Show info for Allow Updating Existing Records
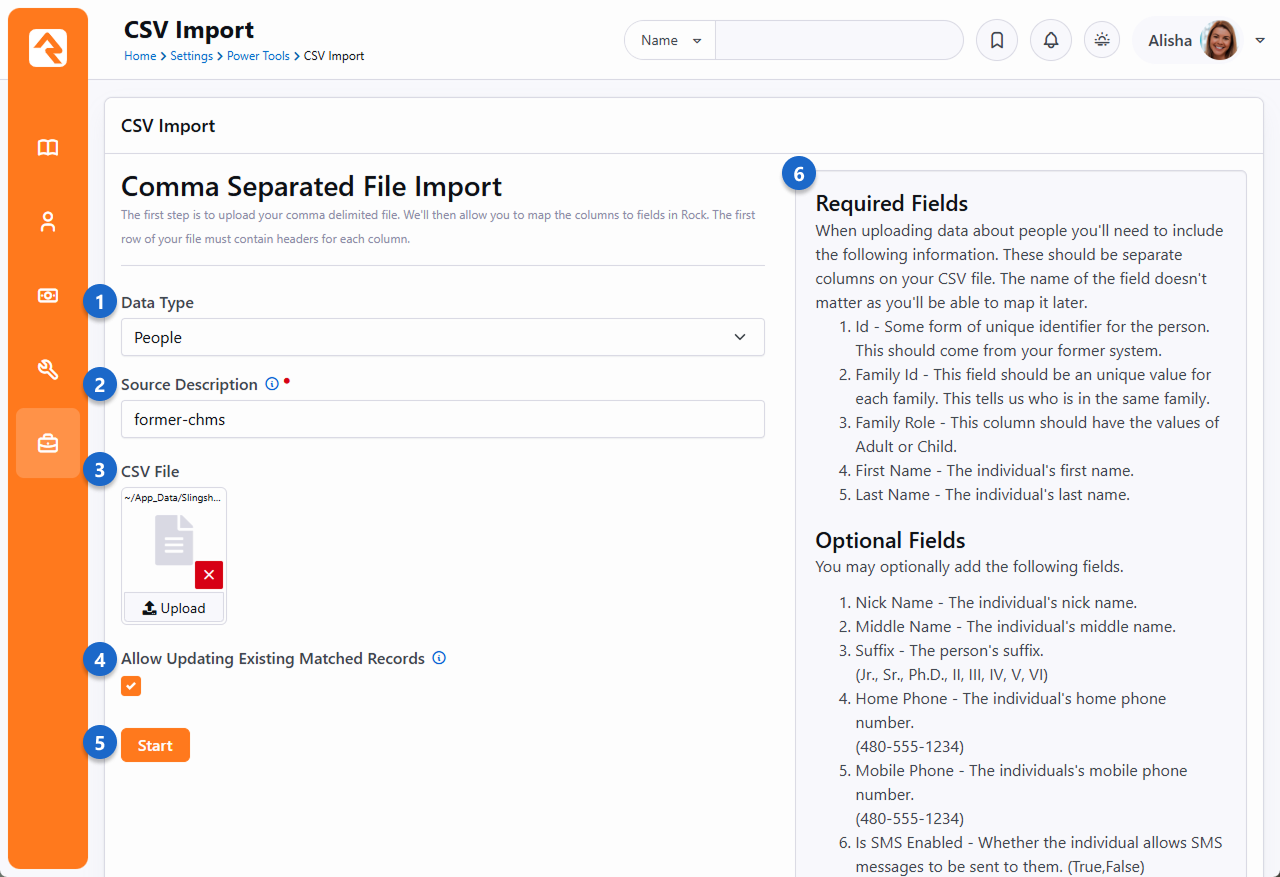 (439, 658)
